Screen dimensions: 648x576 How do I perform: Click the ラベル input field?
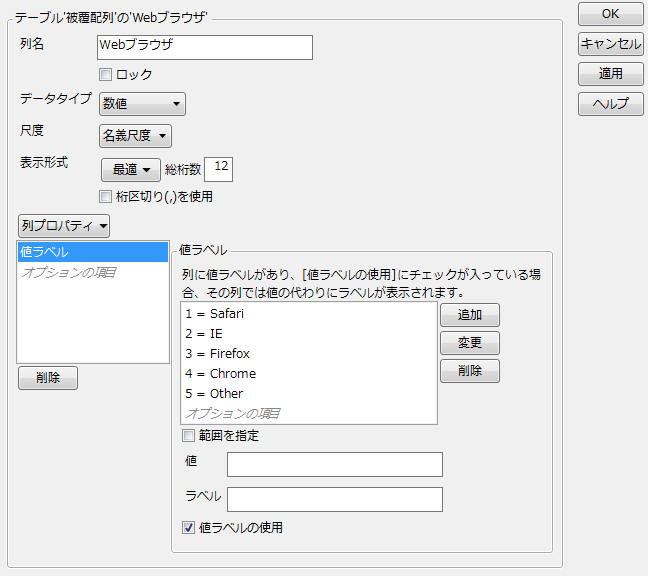tap(334, 499)
